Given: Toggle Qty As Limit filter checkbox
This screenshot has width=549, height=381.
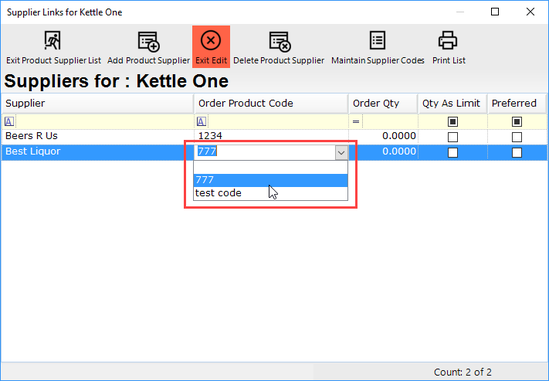Looking at the screenshot, I should pos(453,122).
